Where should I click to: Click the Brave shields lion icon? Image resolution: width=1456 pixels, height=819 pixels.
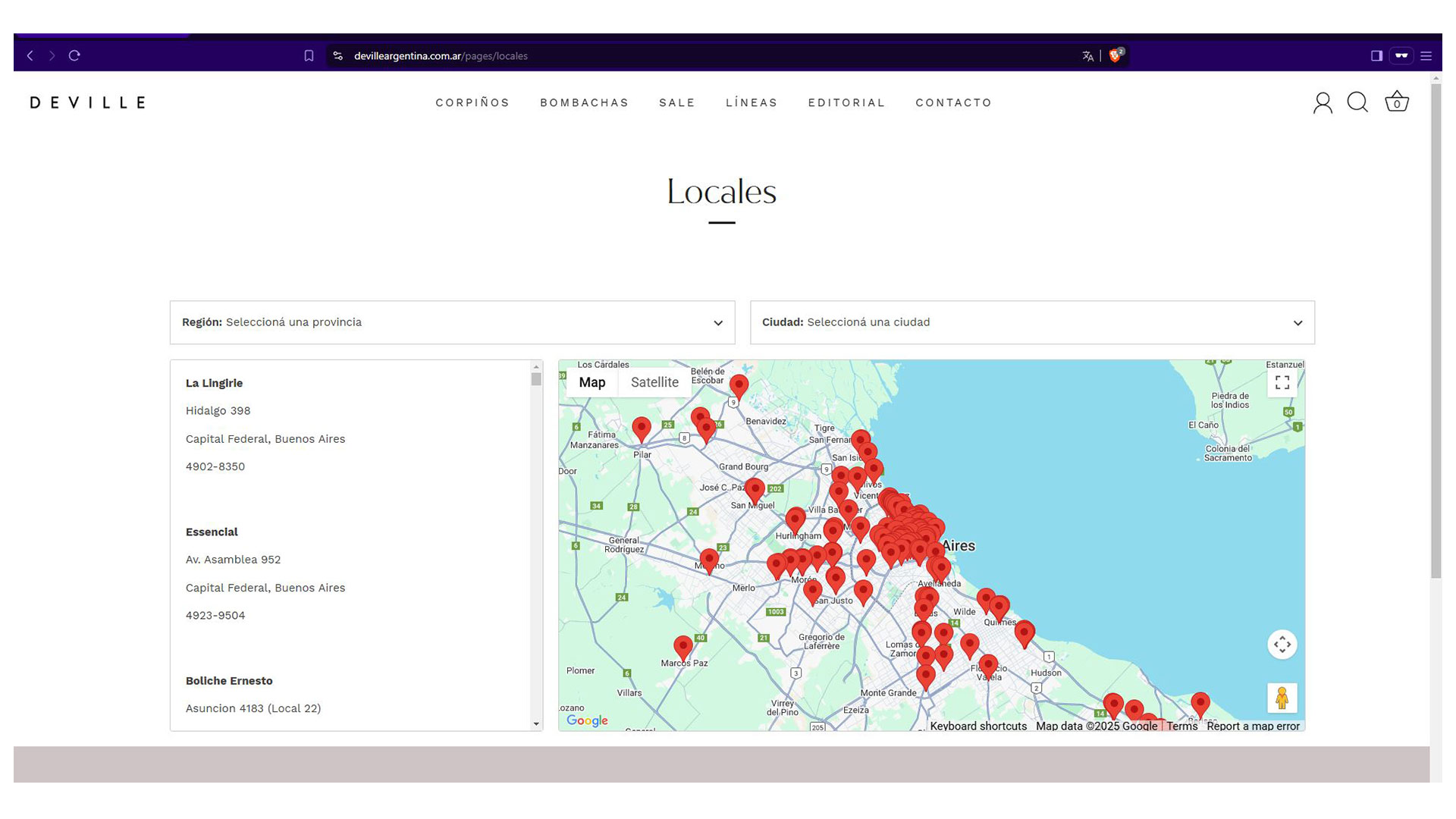1115,55
